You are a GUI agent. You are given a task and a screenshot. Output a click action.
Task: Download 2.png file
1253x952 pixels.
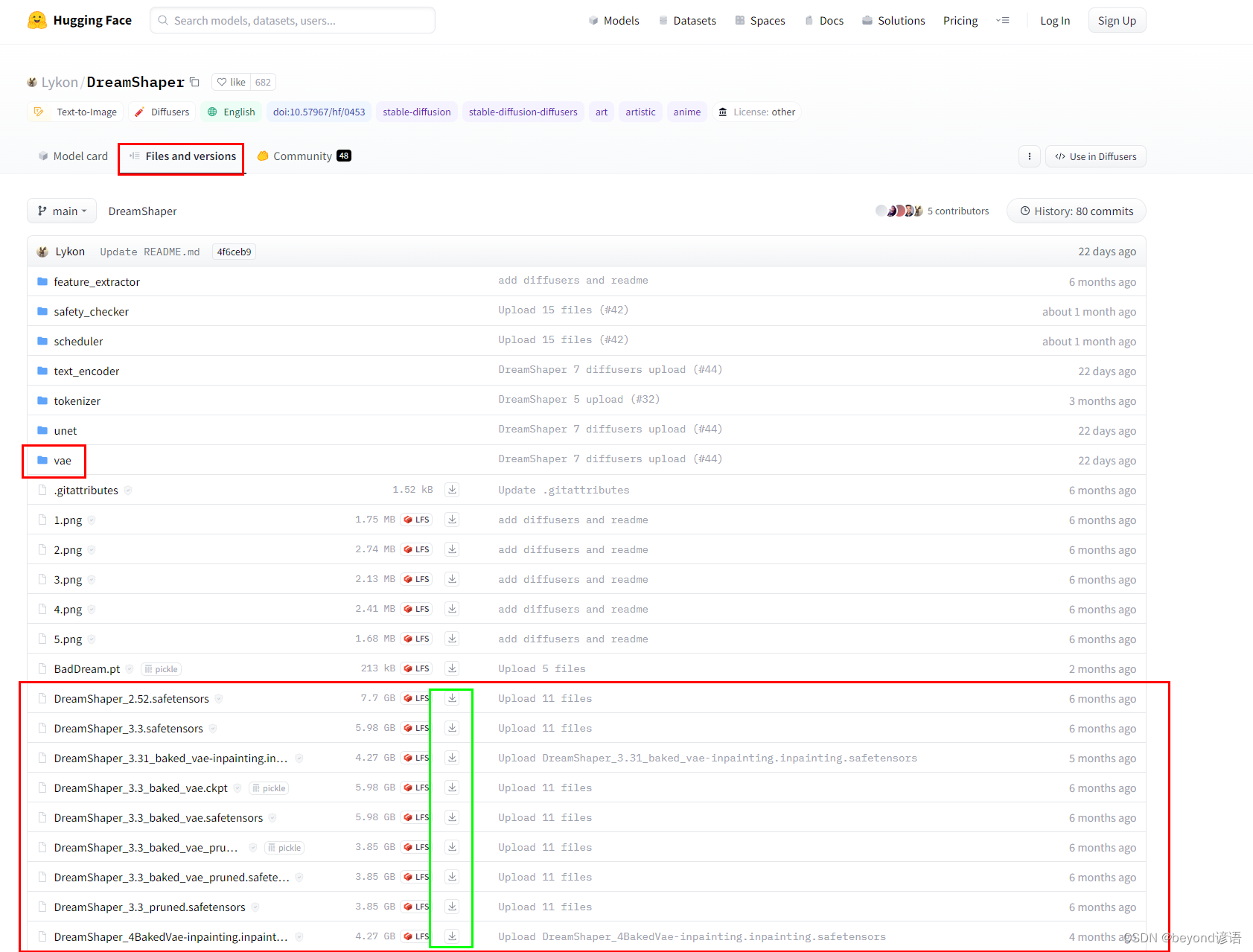[452, 549]
